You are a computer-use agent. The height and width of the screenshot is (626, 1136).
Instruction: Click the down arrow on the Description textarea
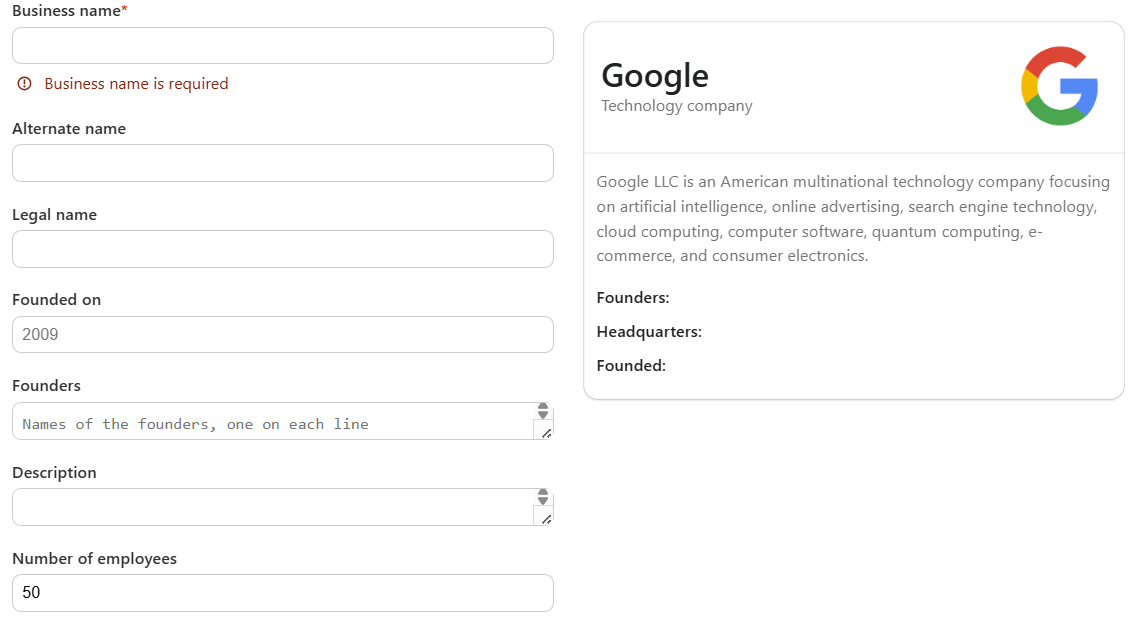[x=542, y=499]
